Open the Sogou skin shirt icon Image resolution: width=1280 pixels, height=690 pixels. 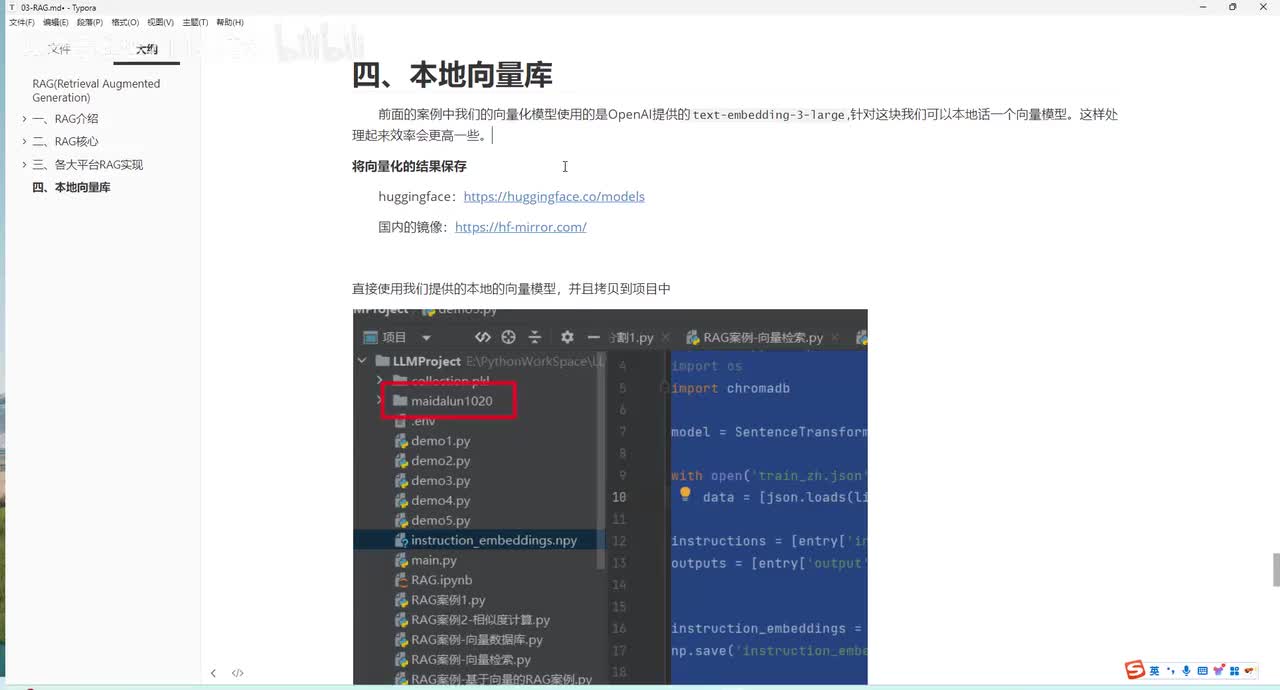1218,671
